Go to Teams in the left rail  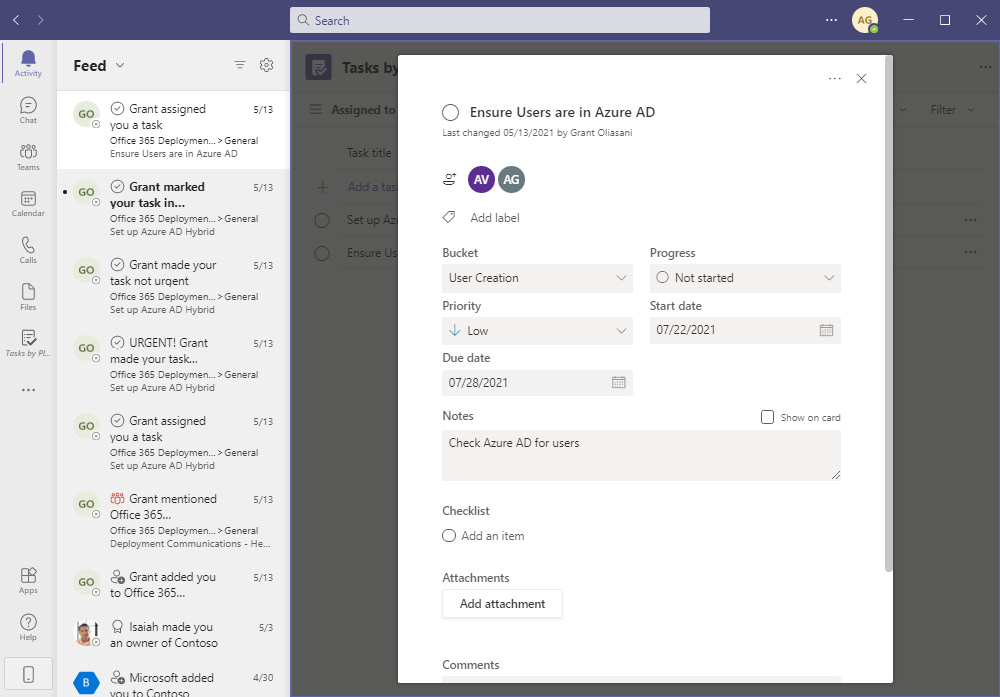pyautogui.click(x=28, y=157)
